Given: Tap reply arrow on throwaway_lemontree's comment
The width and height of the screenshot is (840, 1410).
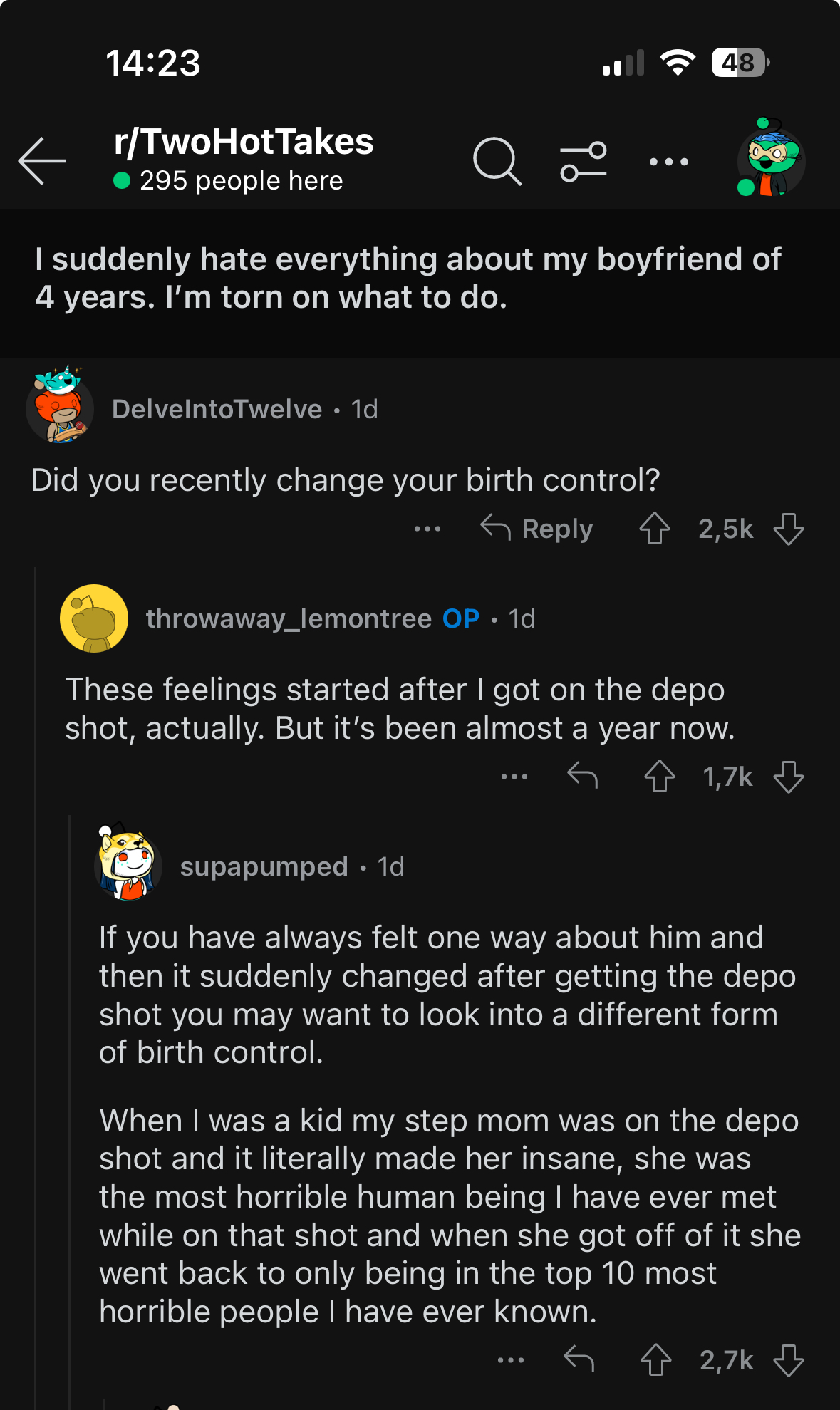Looking at the screenshot, I should point(582,776).
